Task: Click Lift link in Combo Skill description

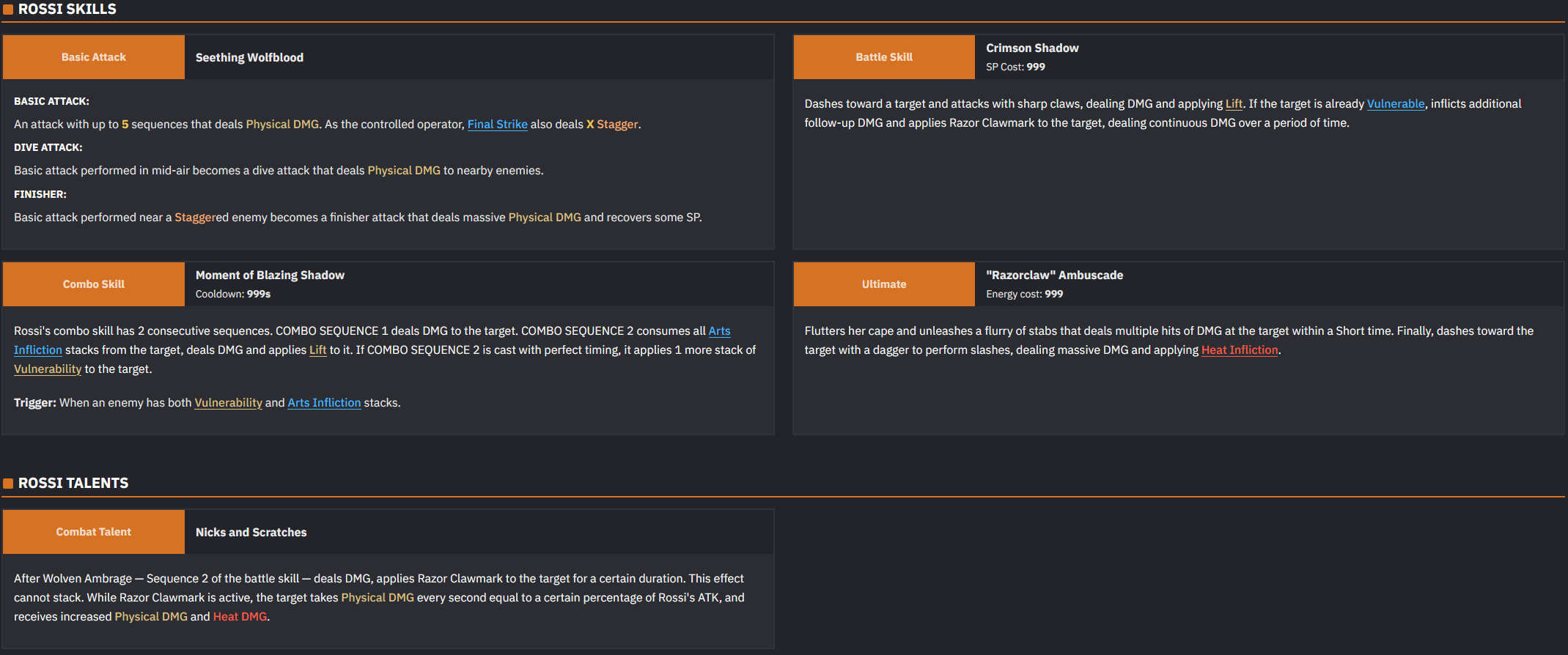Action: (x=317, y=350)
